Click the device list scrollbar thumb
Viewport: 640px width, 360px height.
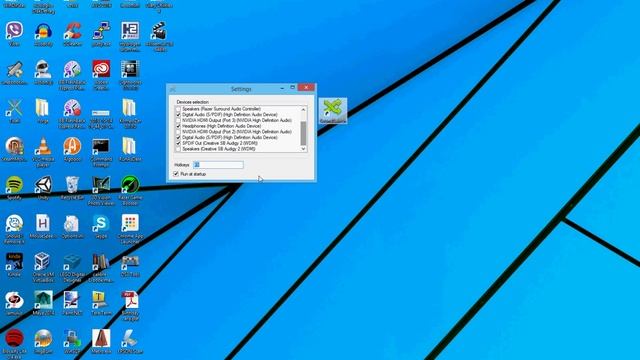[303, 133]
